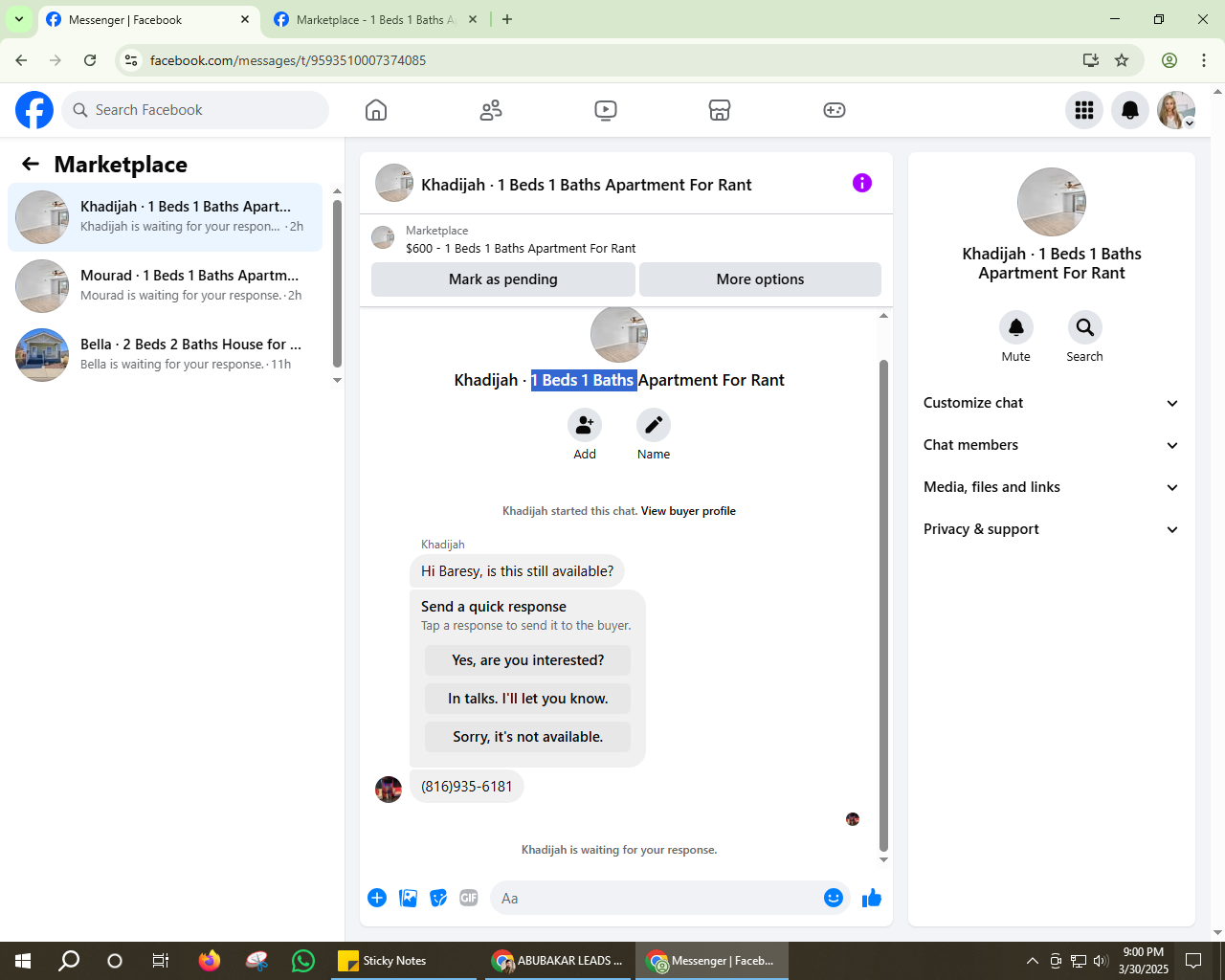Open the Facebook logo home link

[x=34, y=110]
